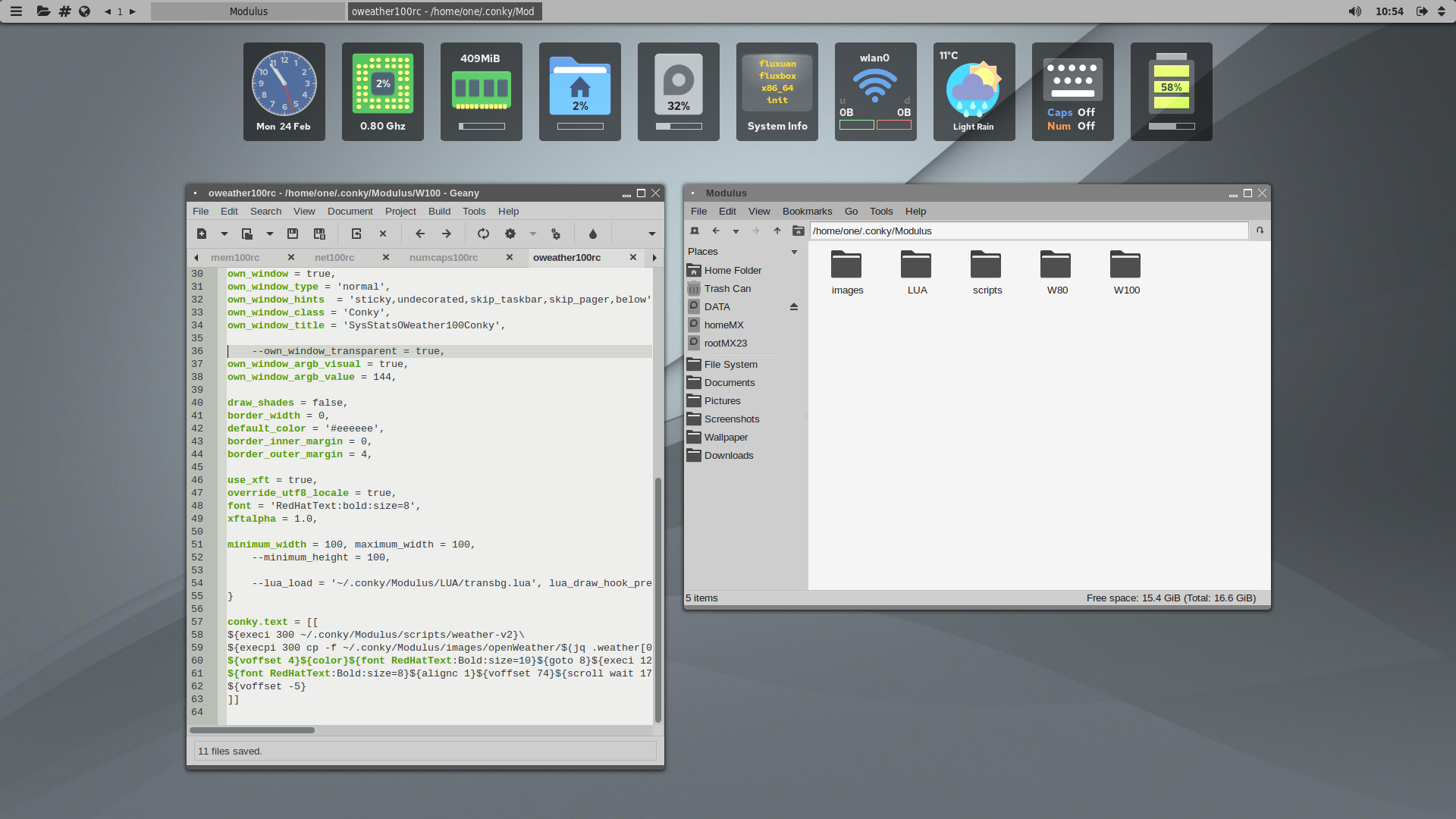Eject the DATA volume
Image resolution: width=1456 pixels, height=819 pixels.
(794, 307)
